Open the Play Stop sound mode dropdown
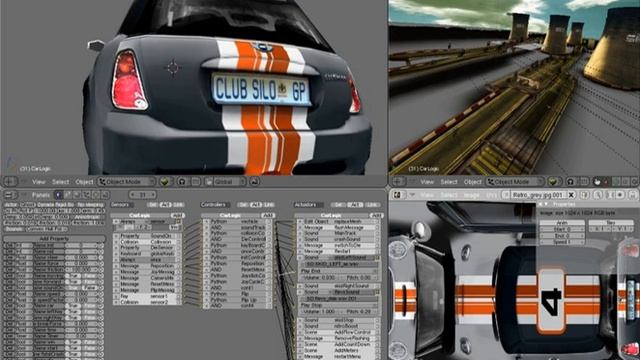640x360 pixels. [339, 305]
